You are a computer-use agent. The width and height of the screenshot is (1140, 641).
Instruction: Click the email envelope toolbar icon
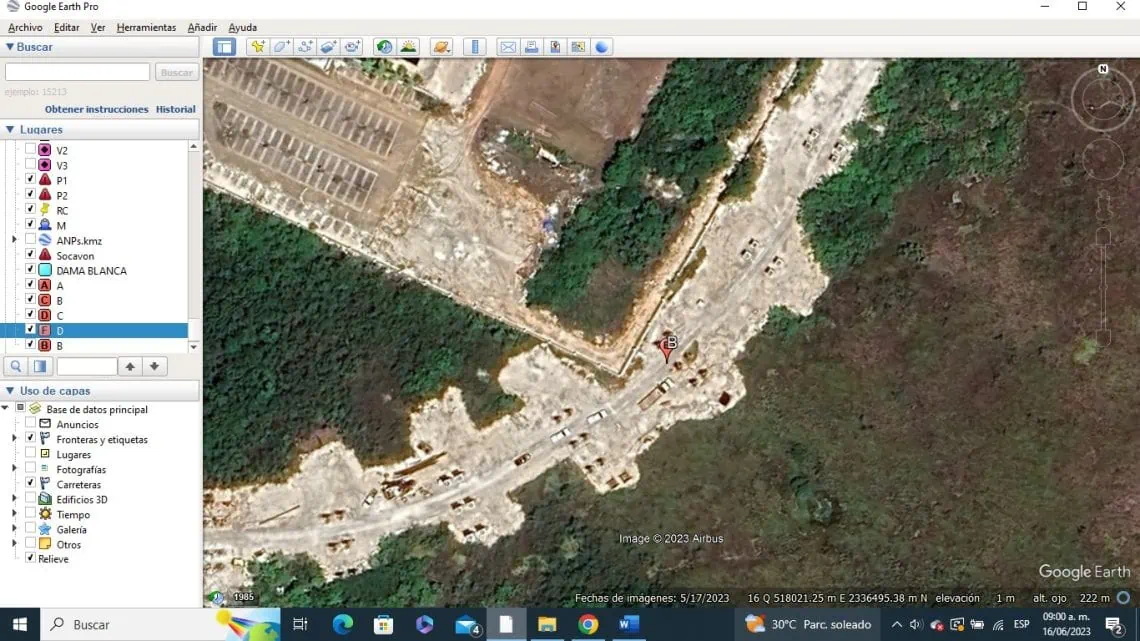point(508,47)
